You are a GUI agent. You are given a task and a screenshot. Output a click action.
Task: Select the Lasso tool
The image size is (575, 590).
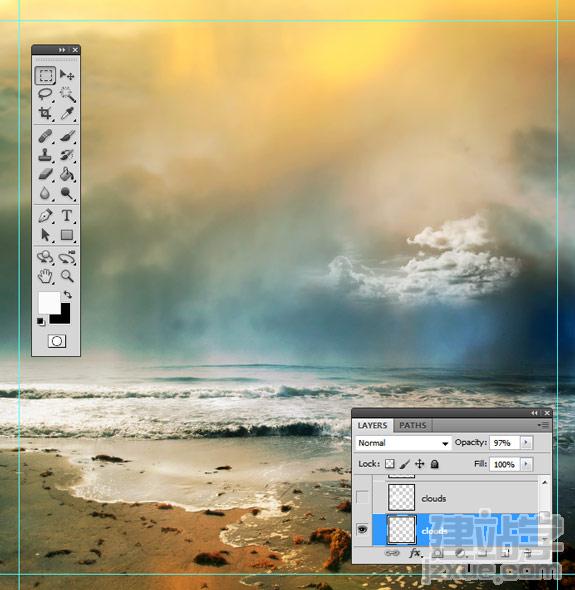point(45,94)
